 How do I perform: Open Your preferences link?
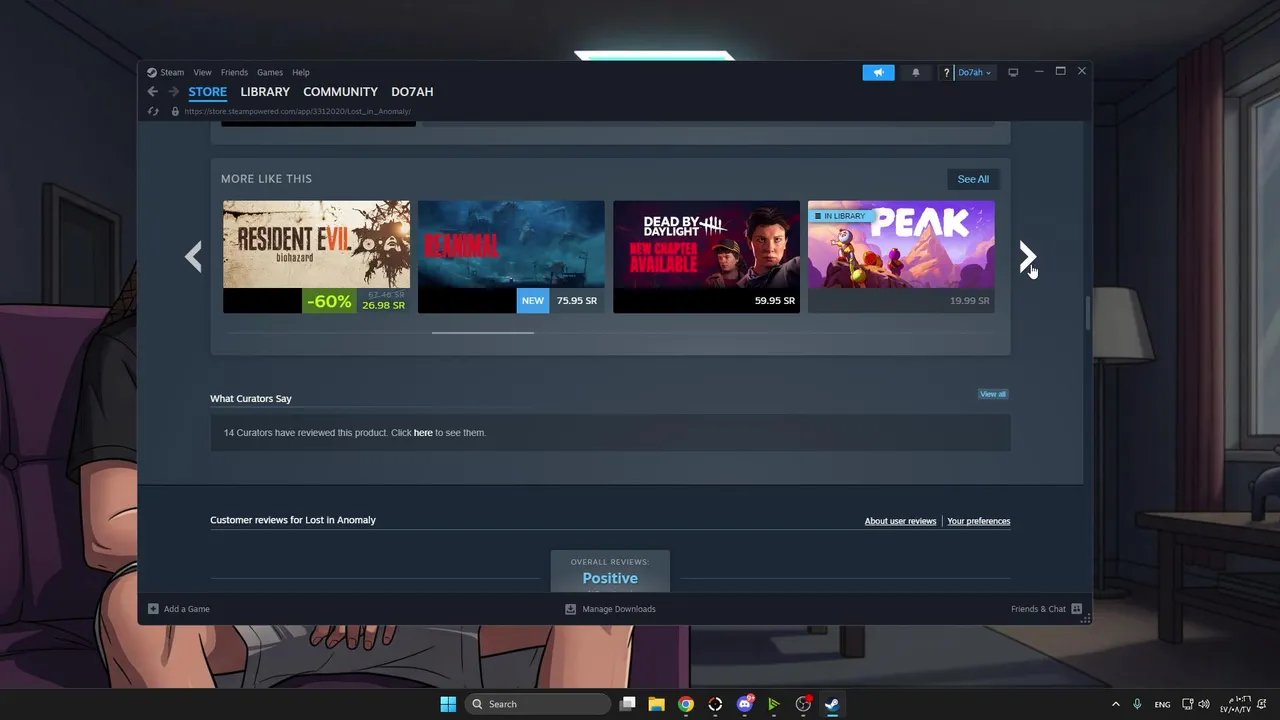pos(978,521)
